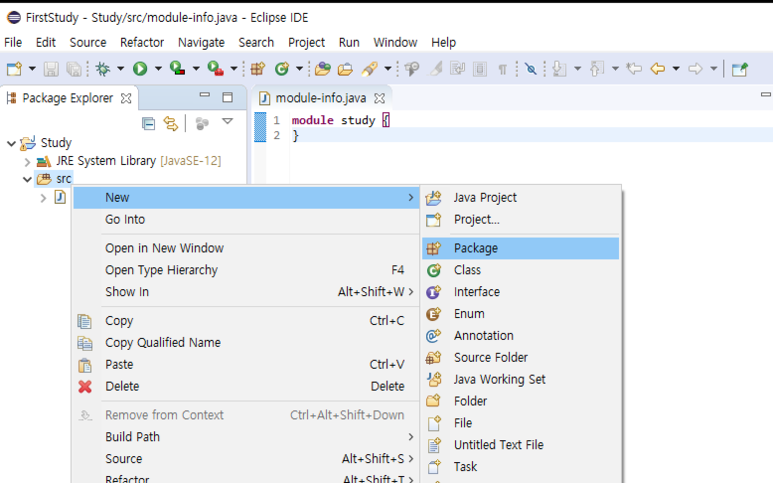Image resolution: width=773 pixels, height=483 pixels.
Task: Toggle Word Wrap toolbar icon
Action: (457, 69)
